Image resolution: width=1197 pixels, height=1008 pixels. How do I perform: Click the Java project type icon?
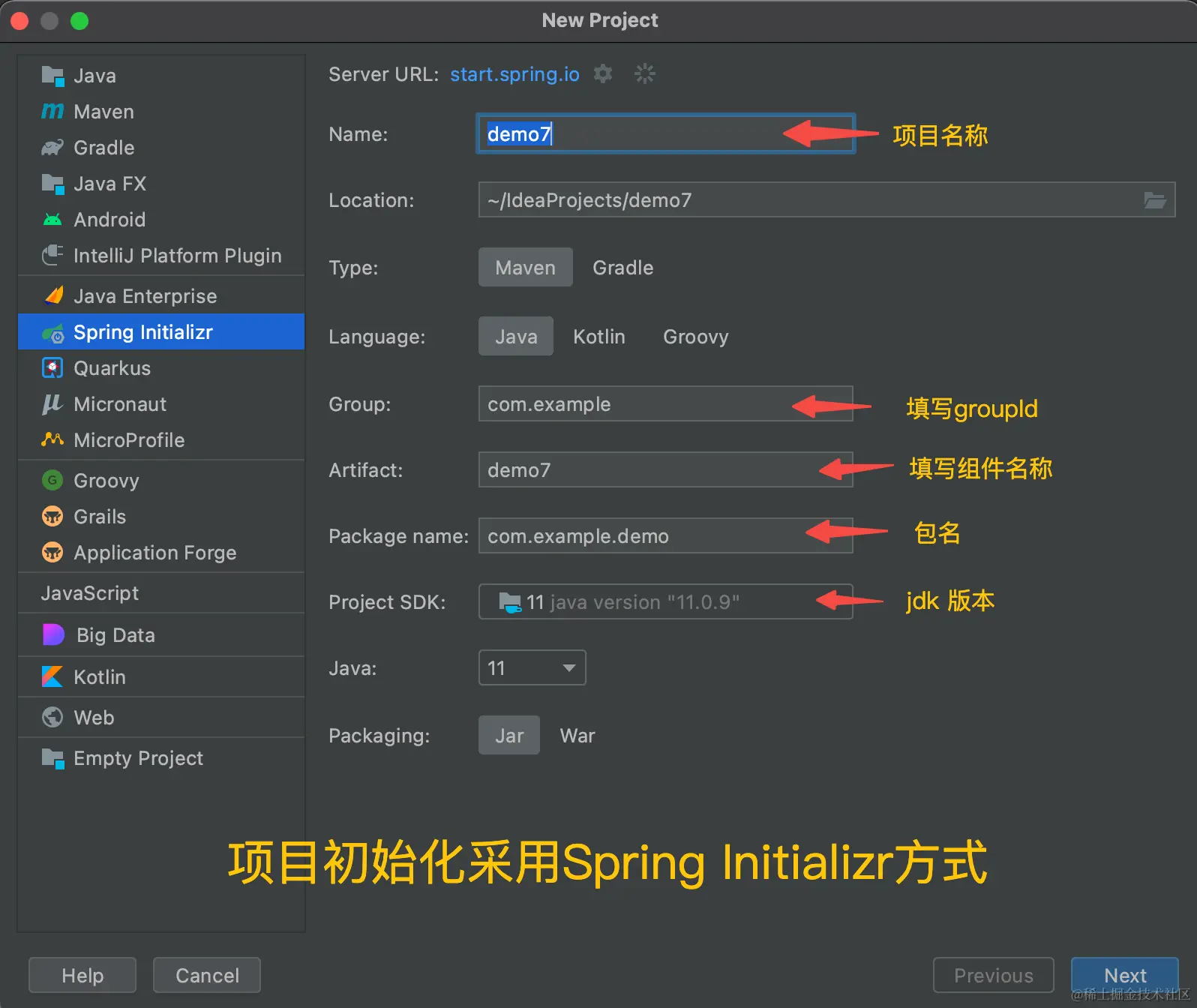(52, 76)
